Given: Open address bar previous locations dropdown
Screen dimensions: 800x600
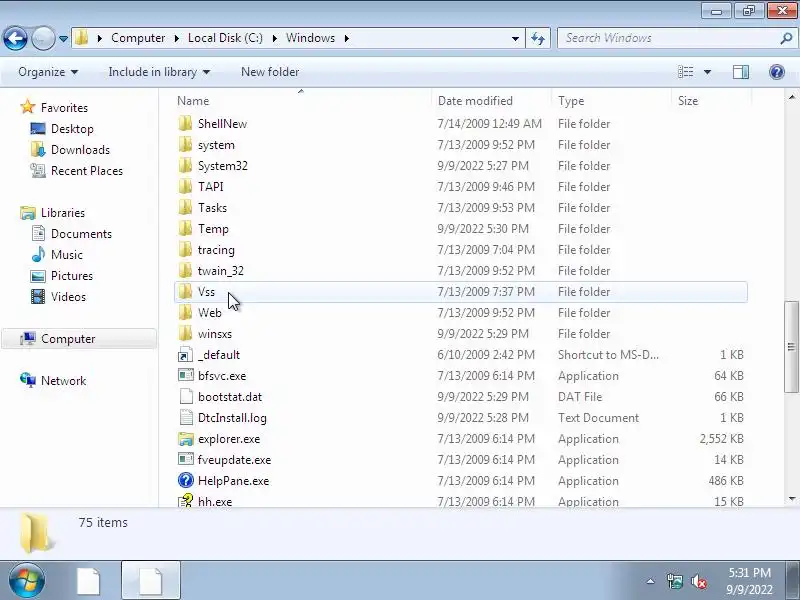Looking at the screenshot, I should click(515, 39).
